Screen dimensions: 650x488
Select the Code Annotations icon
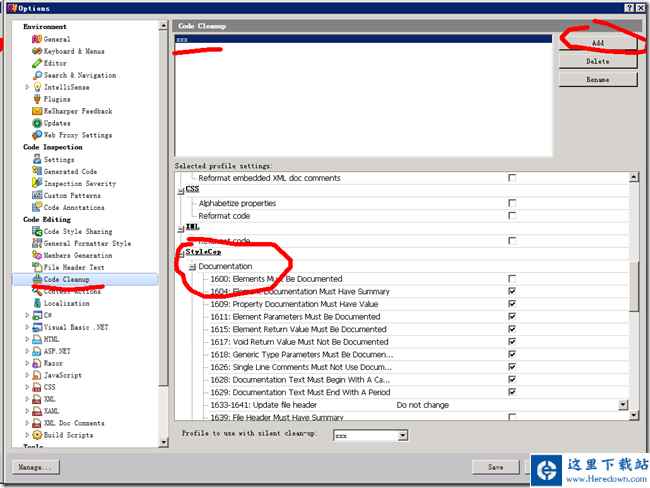pyautogui.click(x=37, y=207)
